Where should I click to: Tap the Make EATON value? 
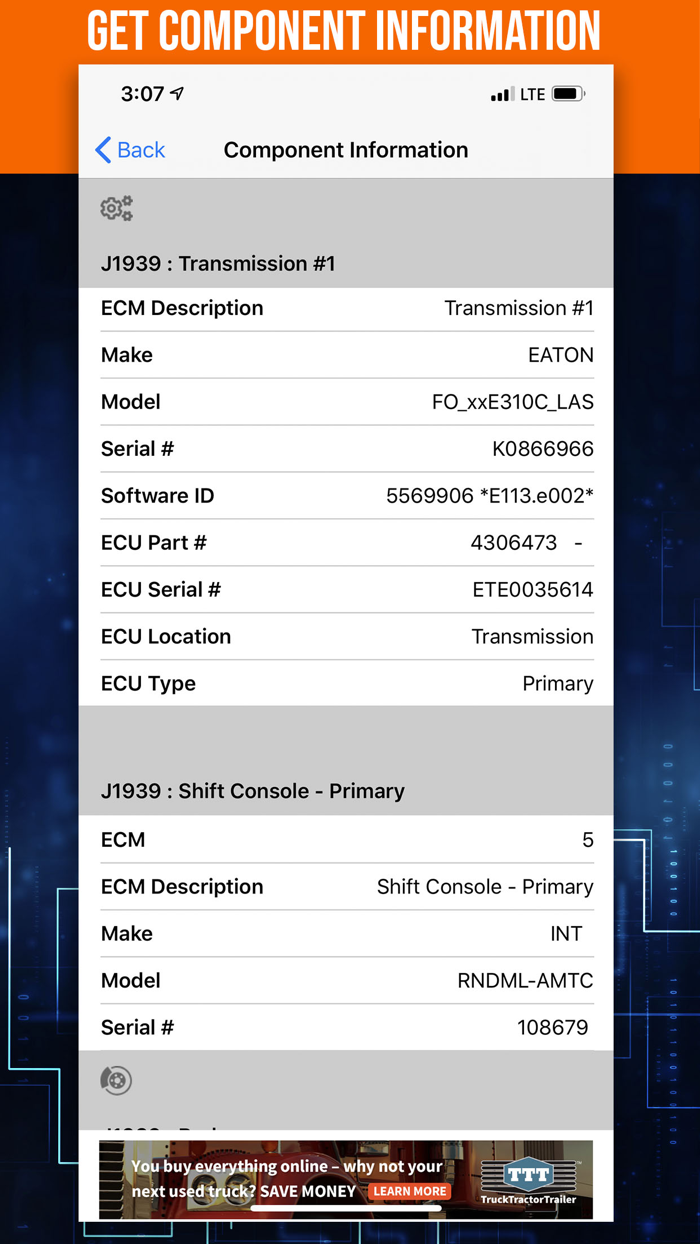pos(560,354)
